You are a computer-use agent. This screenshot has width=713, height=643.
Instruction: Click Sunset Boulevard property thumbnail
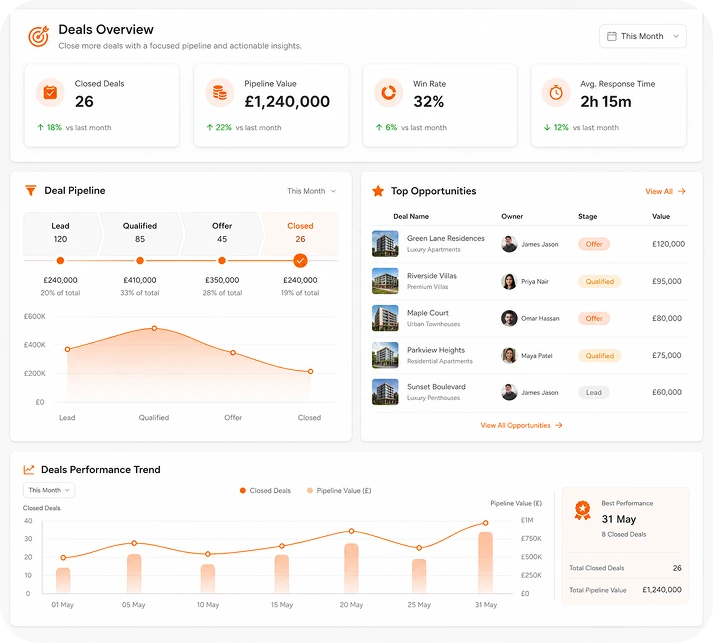385,392
